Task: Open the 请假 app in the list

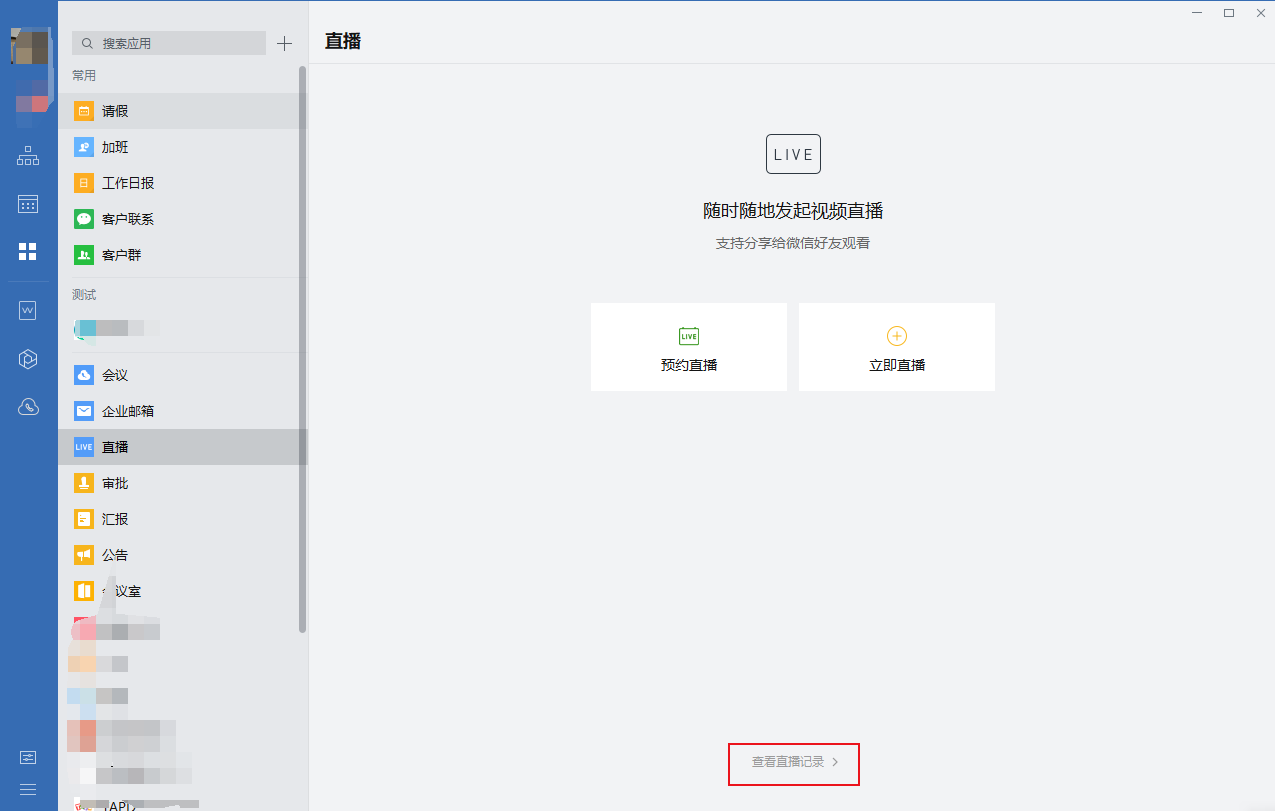Action: click(x=115, y=111)
